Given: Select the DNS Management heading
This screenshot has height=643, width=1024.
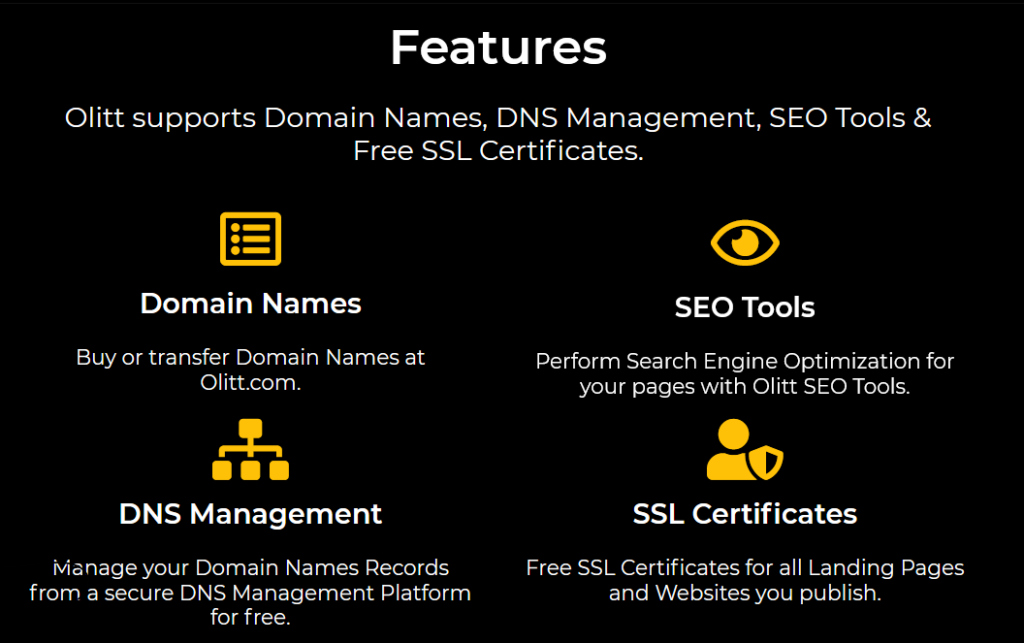Looking at the screenshot, I should 250,514.
